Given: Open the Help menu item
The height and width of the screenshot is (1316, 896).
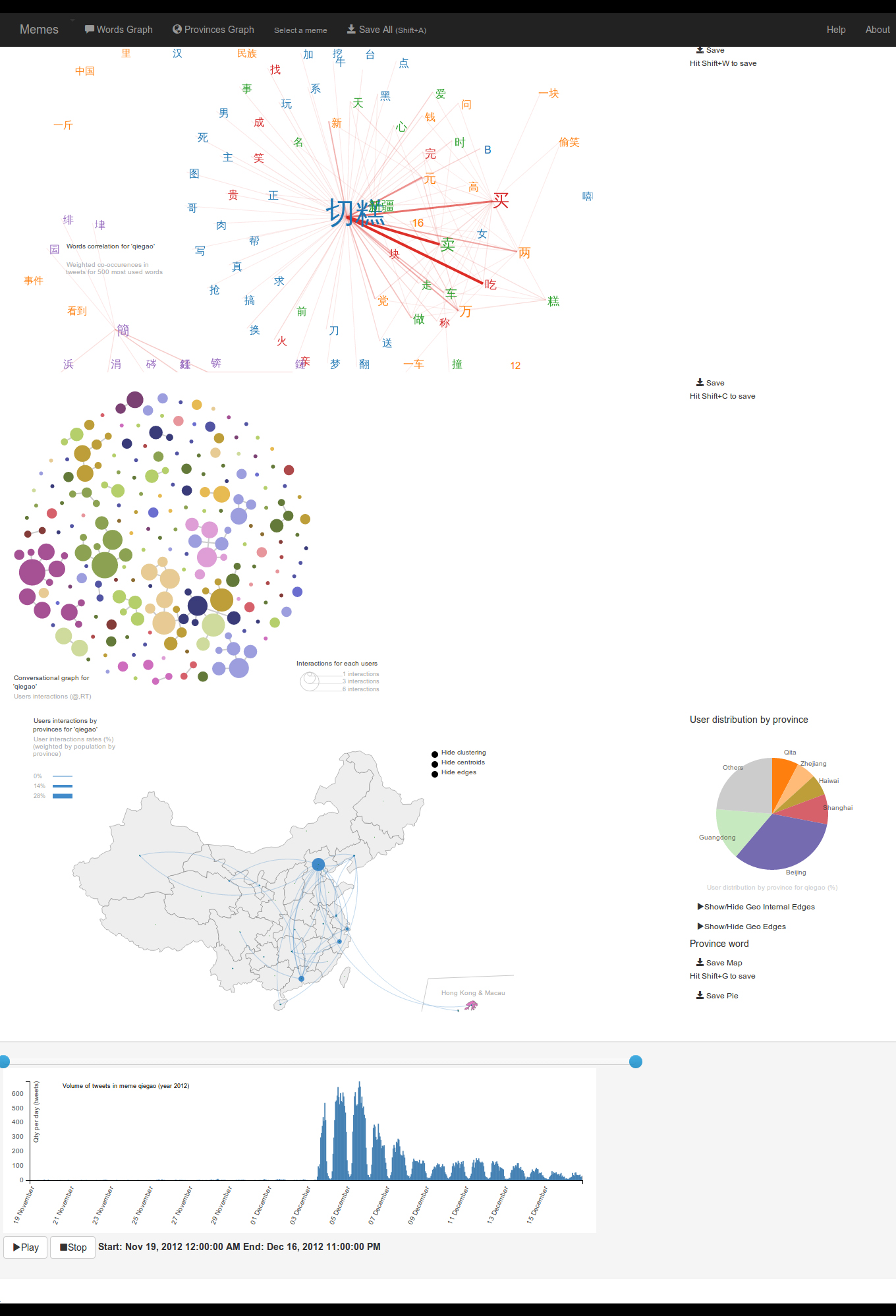Looking at the screenshot, I should [836, 30].
